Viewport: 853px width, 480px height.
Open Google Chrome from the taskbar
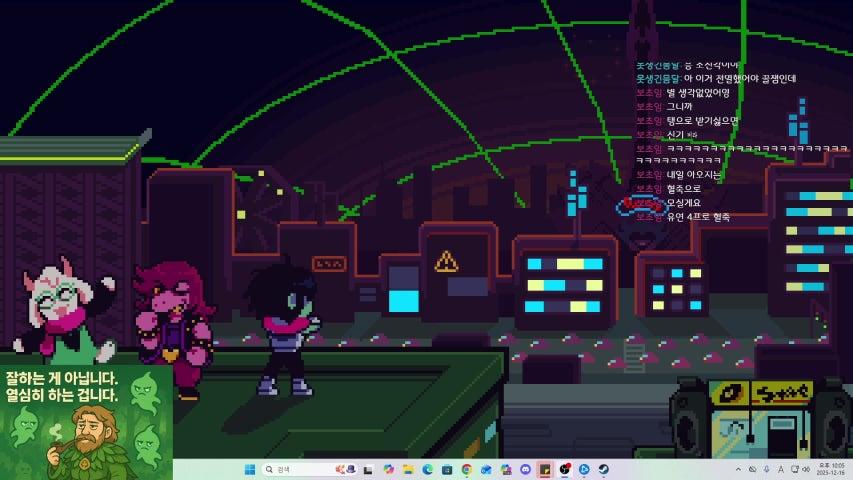point(466,469)
